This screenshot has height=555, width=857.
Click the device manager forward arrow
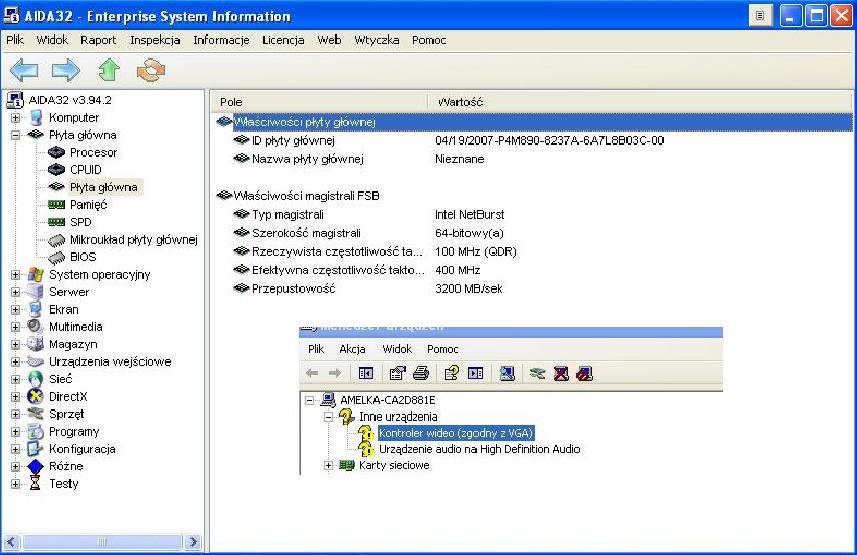pyautogui.click(x=334, y=373)
